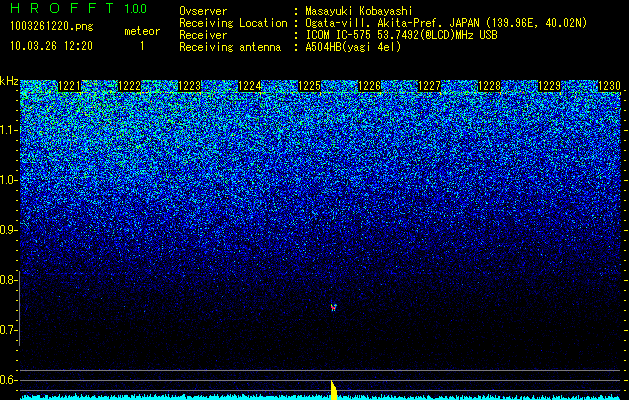Click the filename 1003261220.png
The width and height of the screenshot is (629, 400).
pos(52,26)
